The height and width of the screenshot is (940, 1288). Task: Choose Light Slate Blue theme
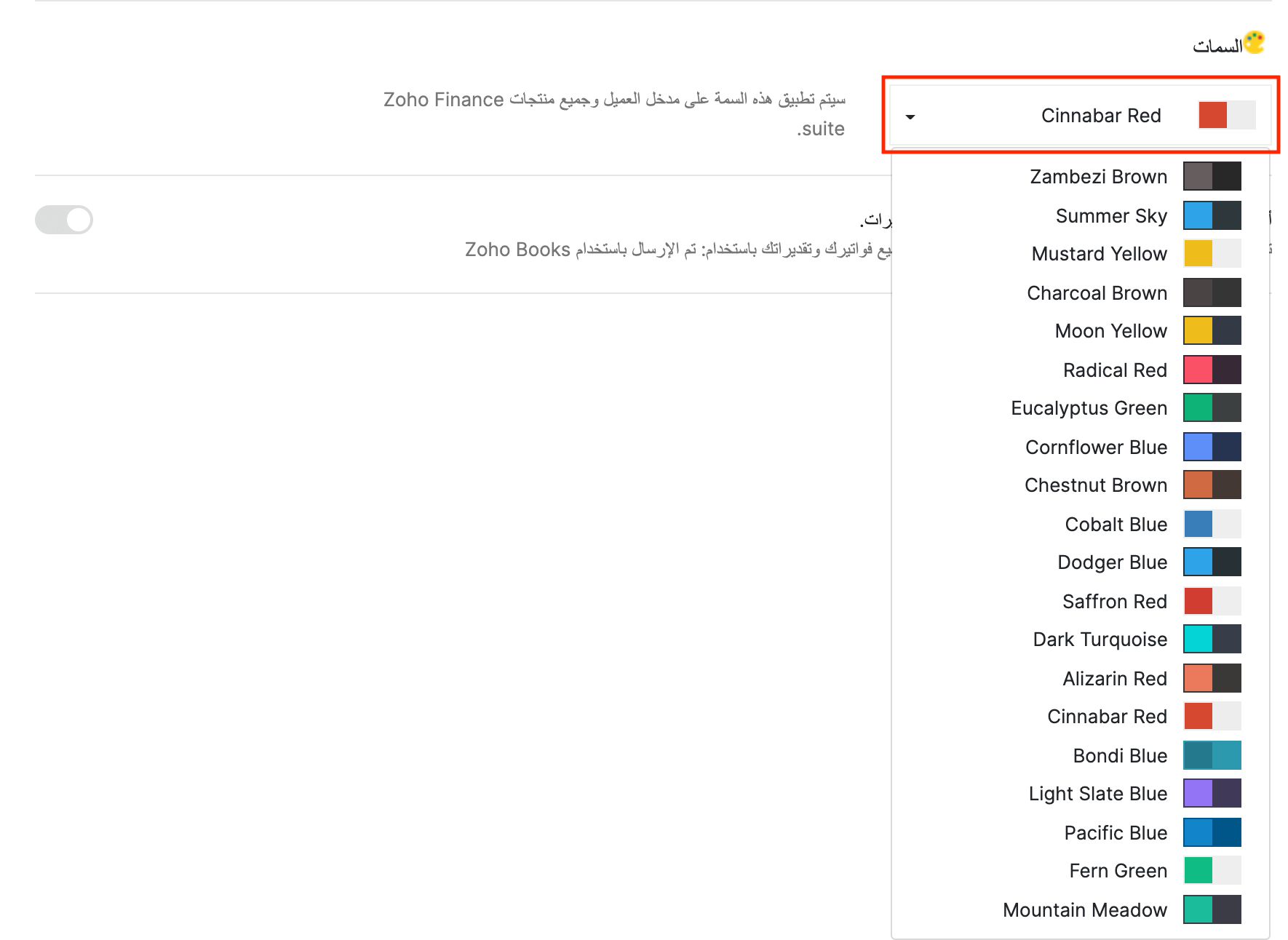pyautogui.click(x=1097, y=794)
